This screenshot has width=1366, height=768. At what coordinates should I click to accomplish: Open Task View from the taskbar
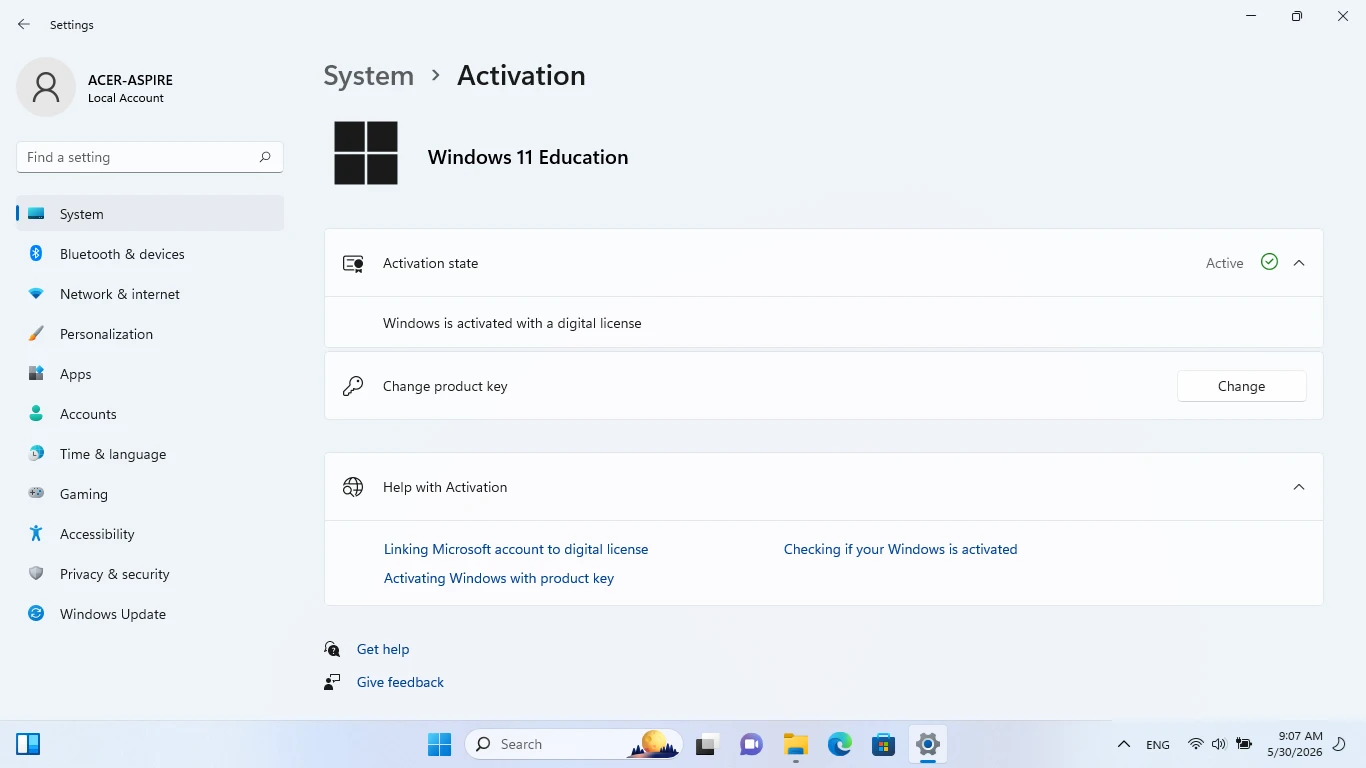[x=708, y=744]
